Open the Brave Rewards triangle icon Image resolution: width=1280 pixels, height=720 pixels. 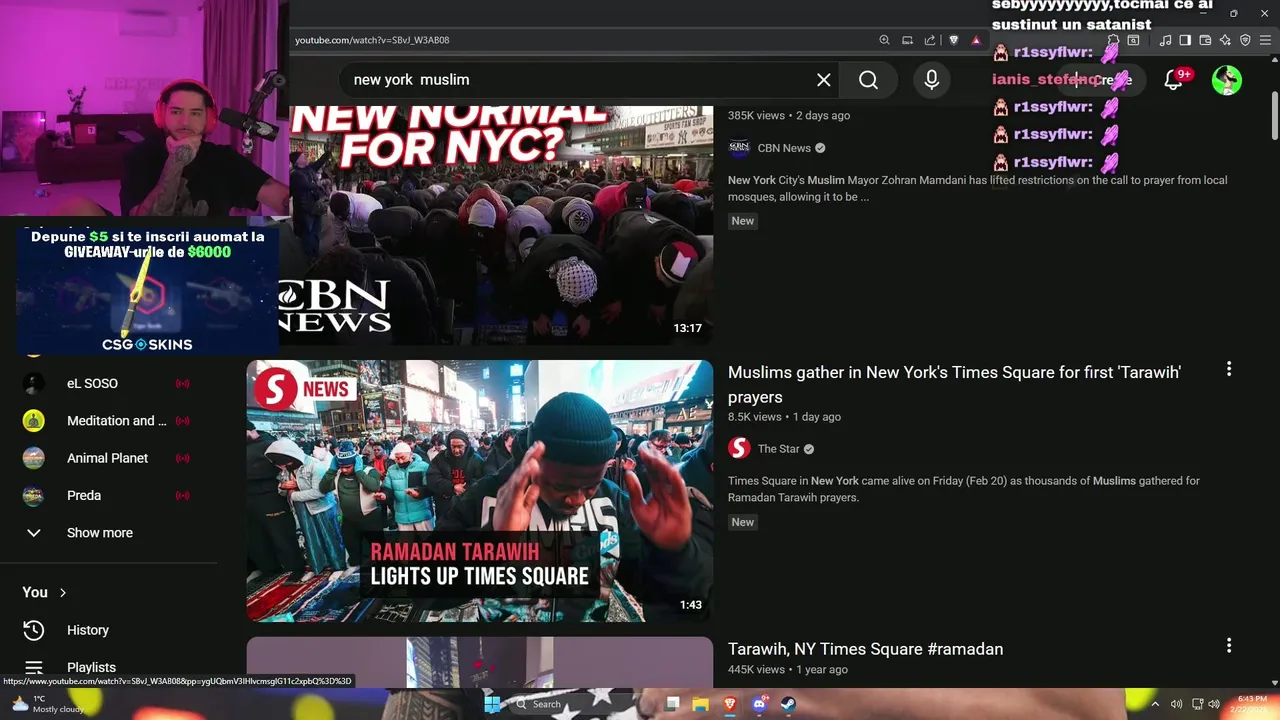[x=976, y=40]
